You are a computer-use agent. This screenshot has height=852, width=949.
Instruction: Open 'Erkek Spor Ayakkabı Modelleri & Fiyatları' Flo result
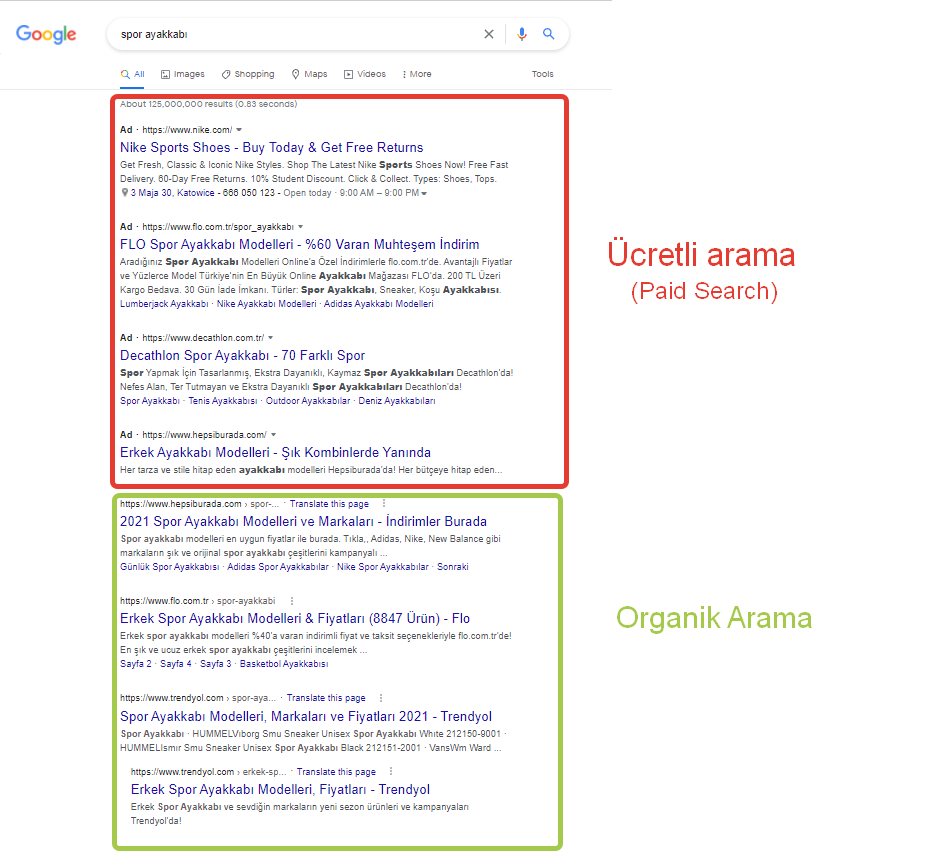tap(295, 618)
